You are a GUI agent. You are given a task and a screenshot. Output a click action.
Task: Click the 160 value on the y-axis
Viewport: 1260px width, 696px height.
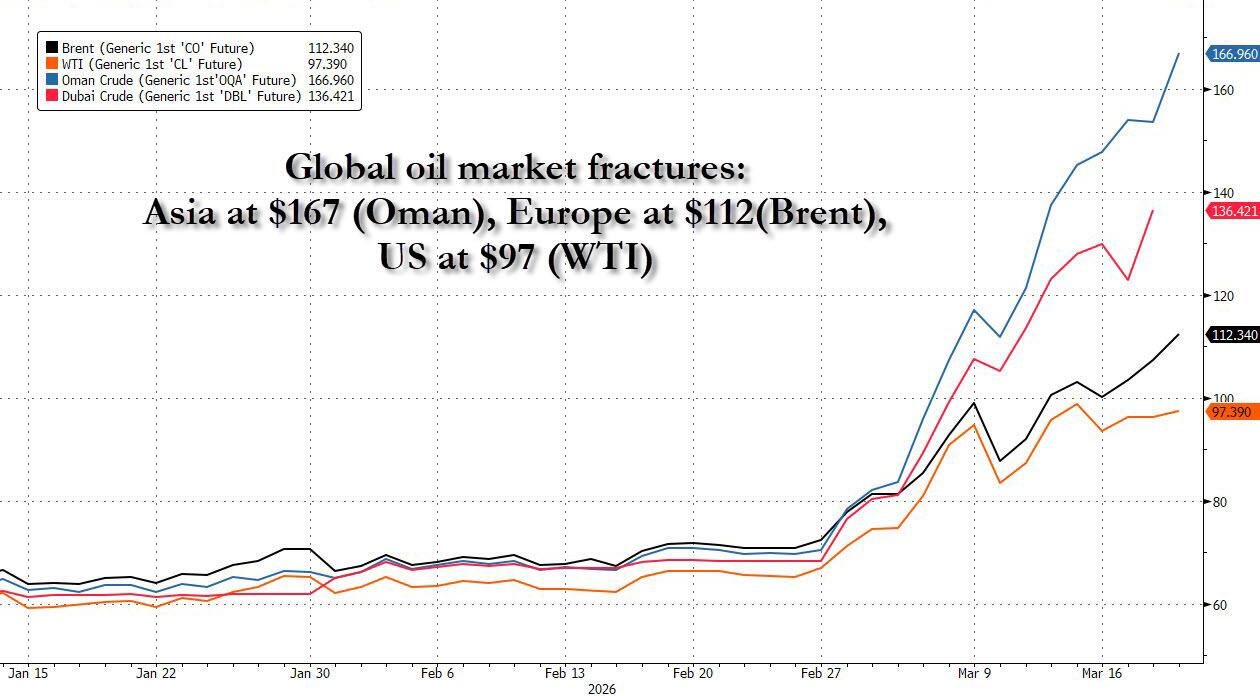pyautogui.click(x=1223, y=90)
